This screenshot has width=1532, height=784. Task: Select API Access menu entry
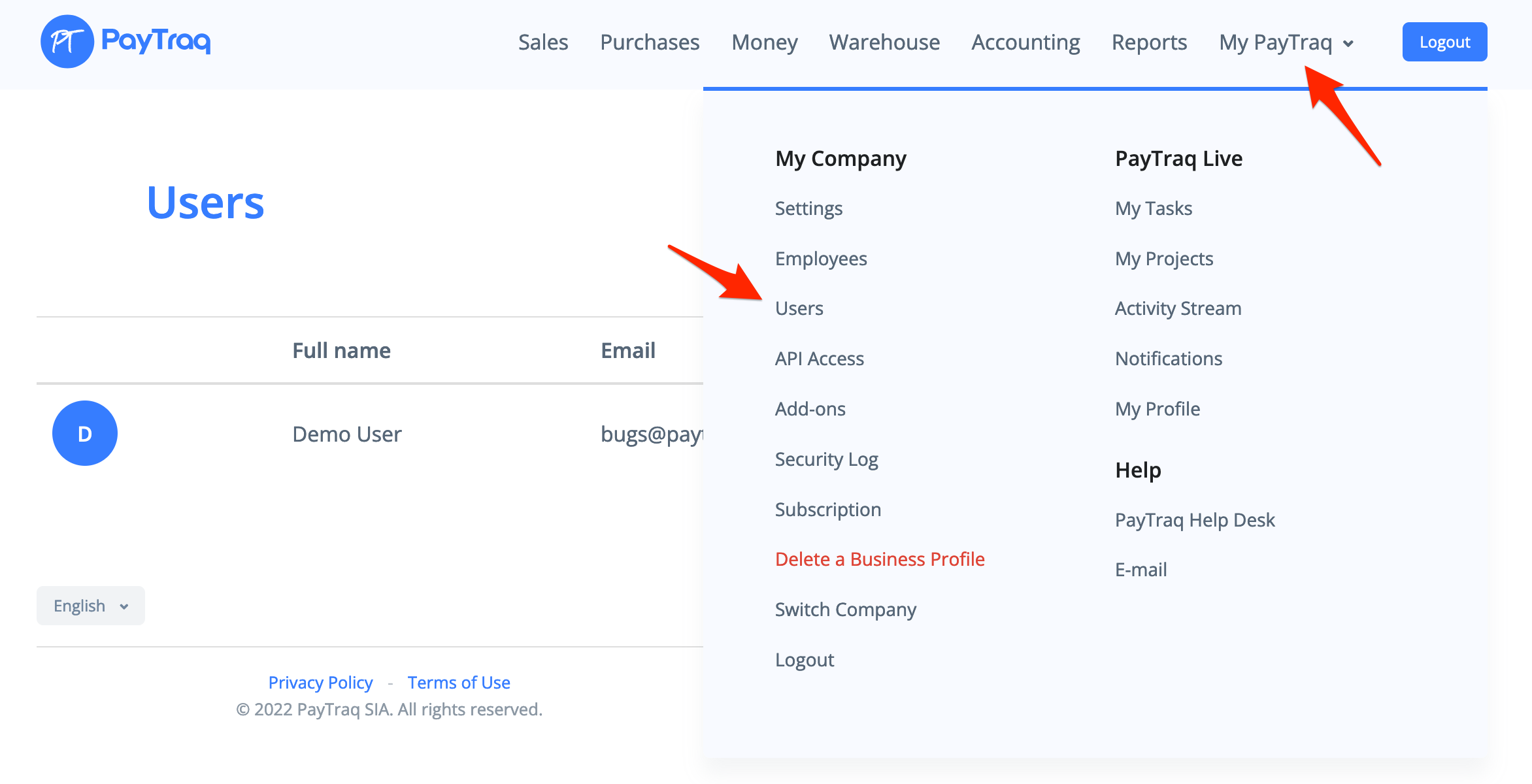(x=819, y=359)
